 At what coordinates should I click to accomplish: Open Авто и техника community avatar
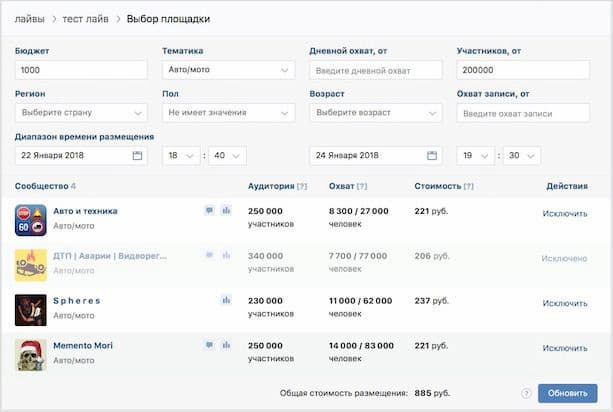tap(31, 220)
